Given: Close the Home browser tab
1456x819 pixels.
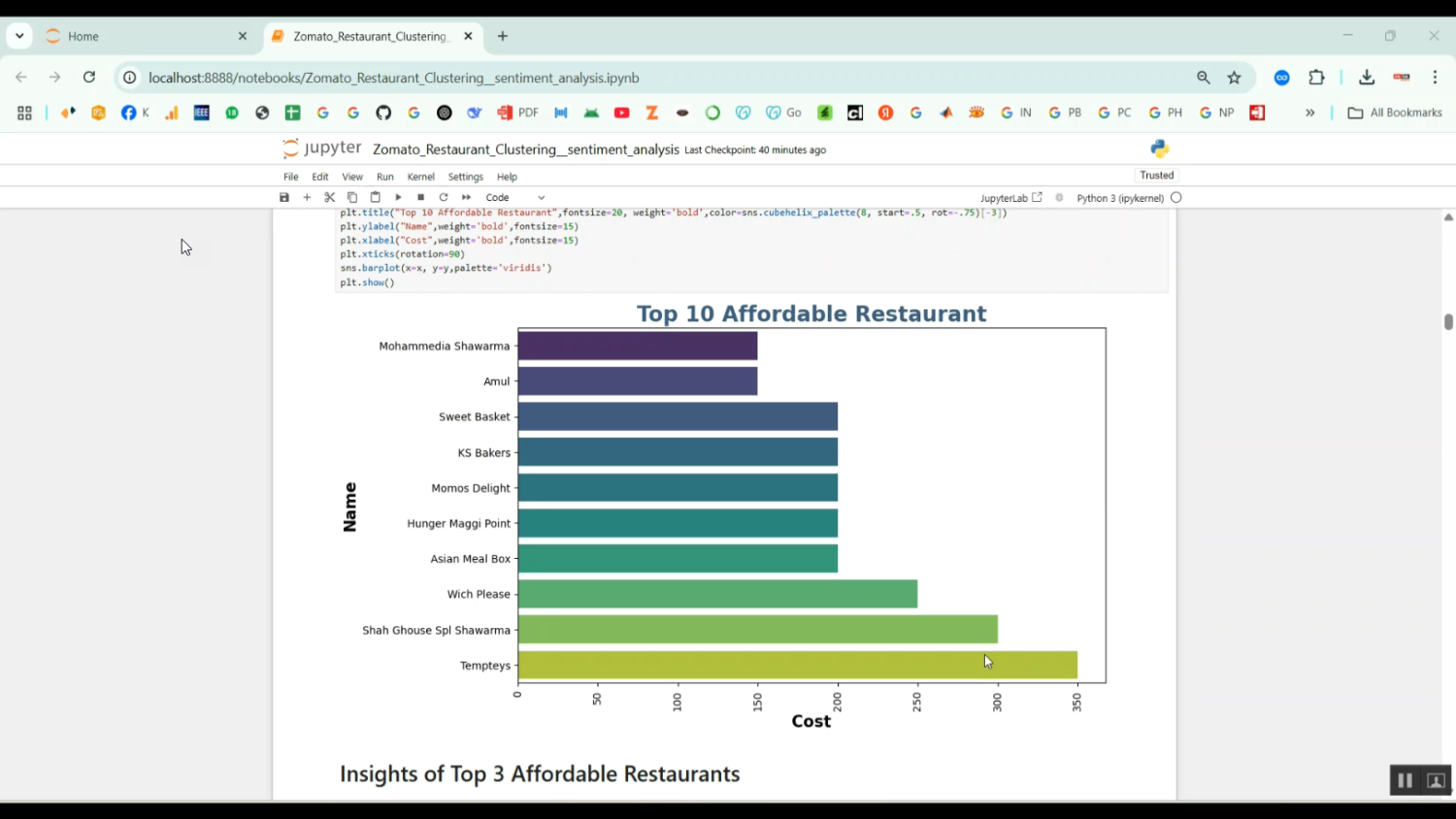Looking at the screenshot, I should [x=243, y=36].
